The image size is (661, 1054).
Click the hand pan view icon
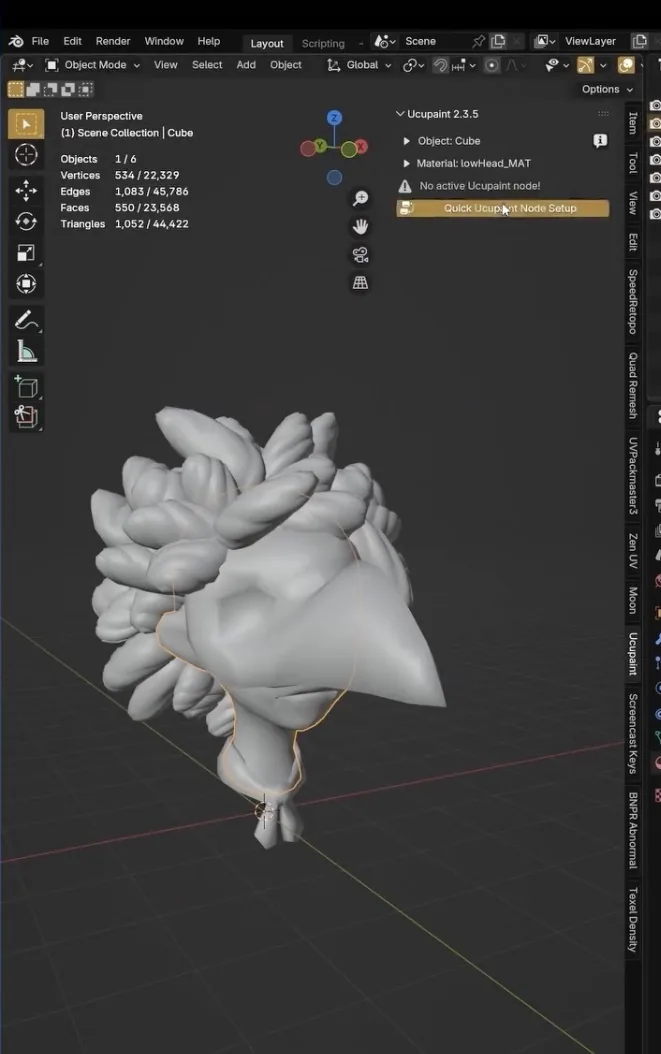[x=360, y=227]
